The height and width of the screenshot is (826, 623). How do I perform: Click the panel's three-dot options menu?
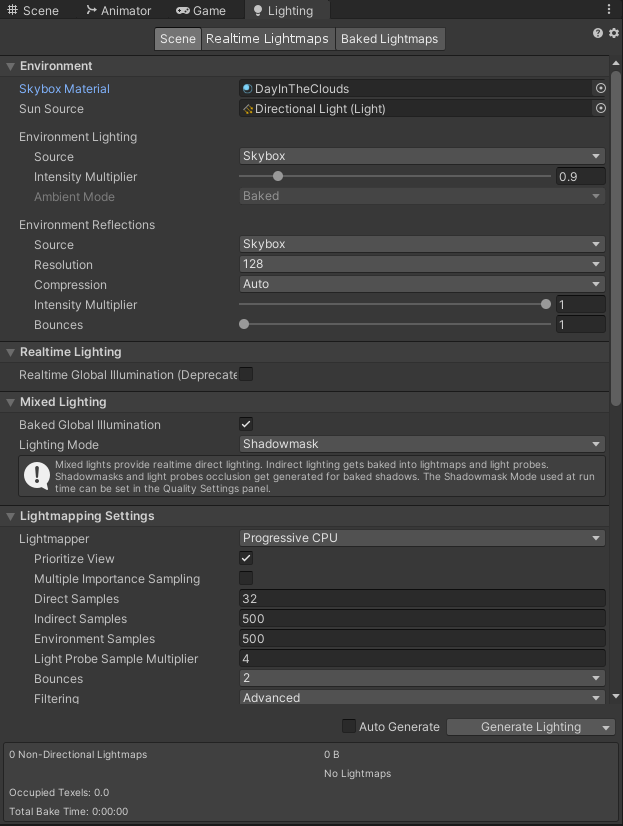pyautogui.click(x=610, y=9)
